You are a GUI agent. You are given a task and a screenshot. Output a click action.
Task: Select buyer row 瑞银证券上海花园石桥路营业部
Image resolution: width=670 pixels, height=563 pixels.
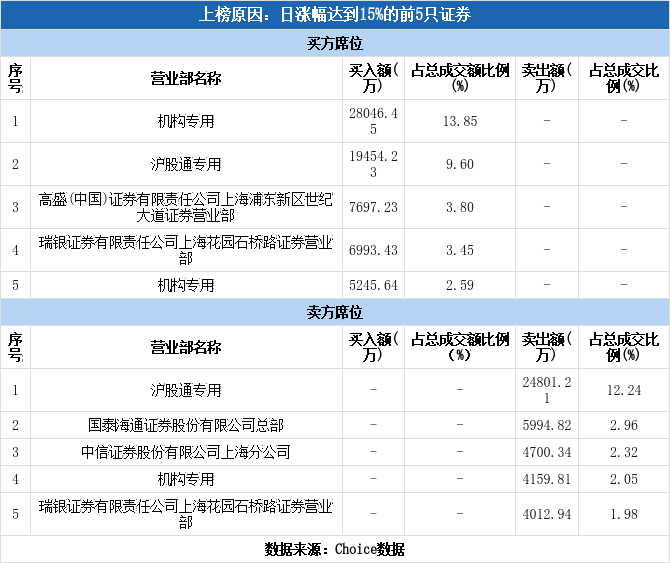(x=186, y=250)
